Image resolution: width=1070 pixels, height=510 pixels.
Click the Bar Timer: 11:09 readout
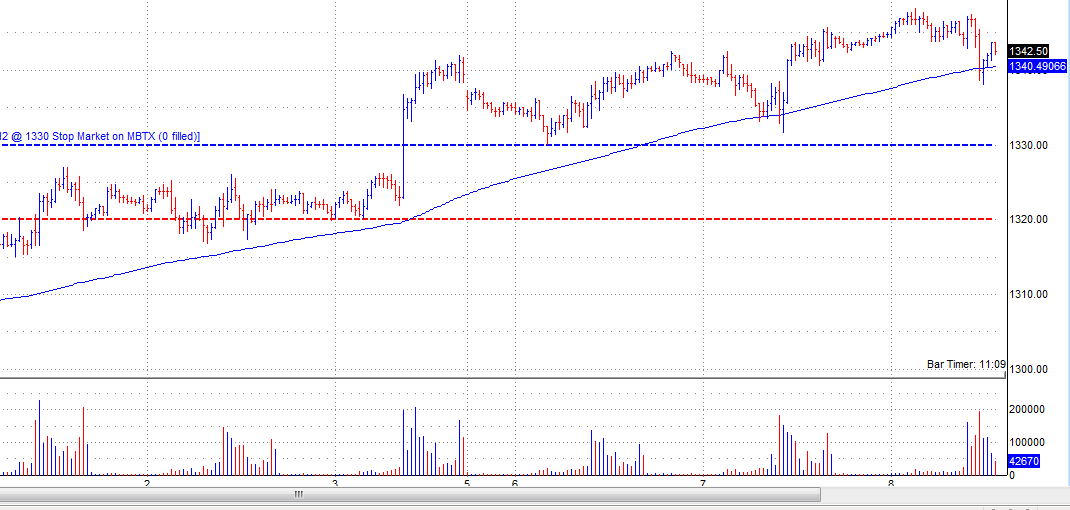click(966, 365)
